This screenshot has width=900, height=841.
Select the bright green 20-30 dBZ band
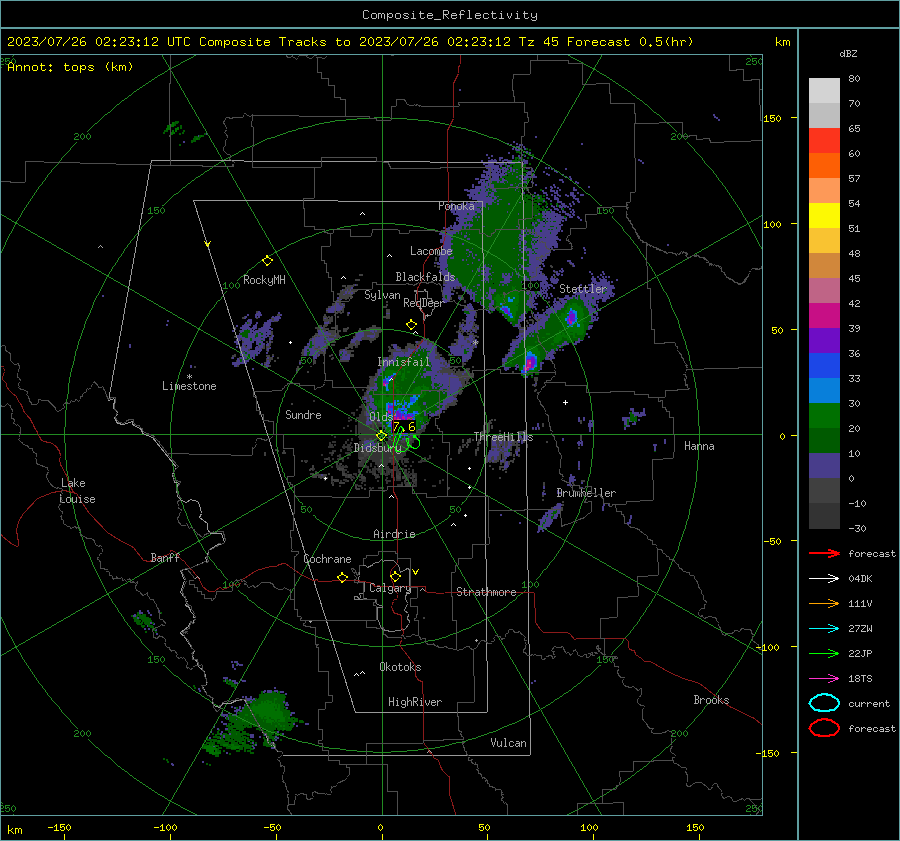824,416
